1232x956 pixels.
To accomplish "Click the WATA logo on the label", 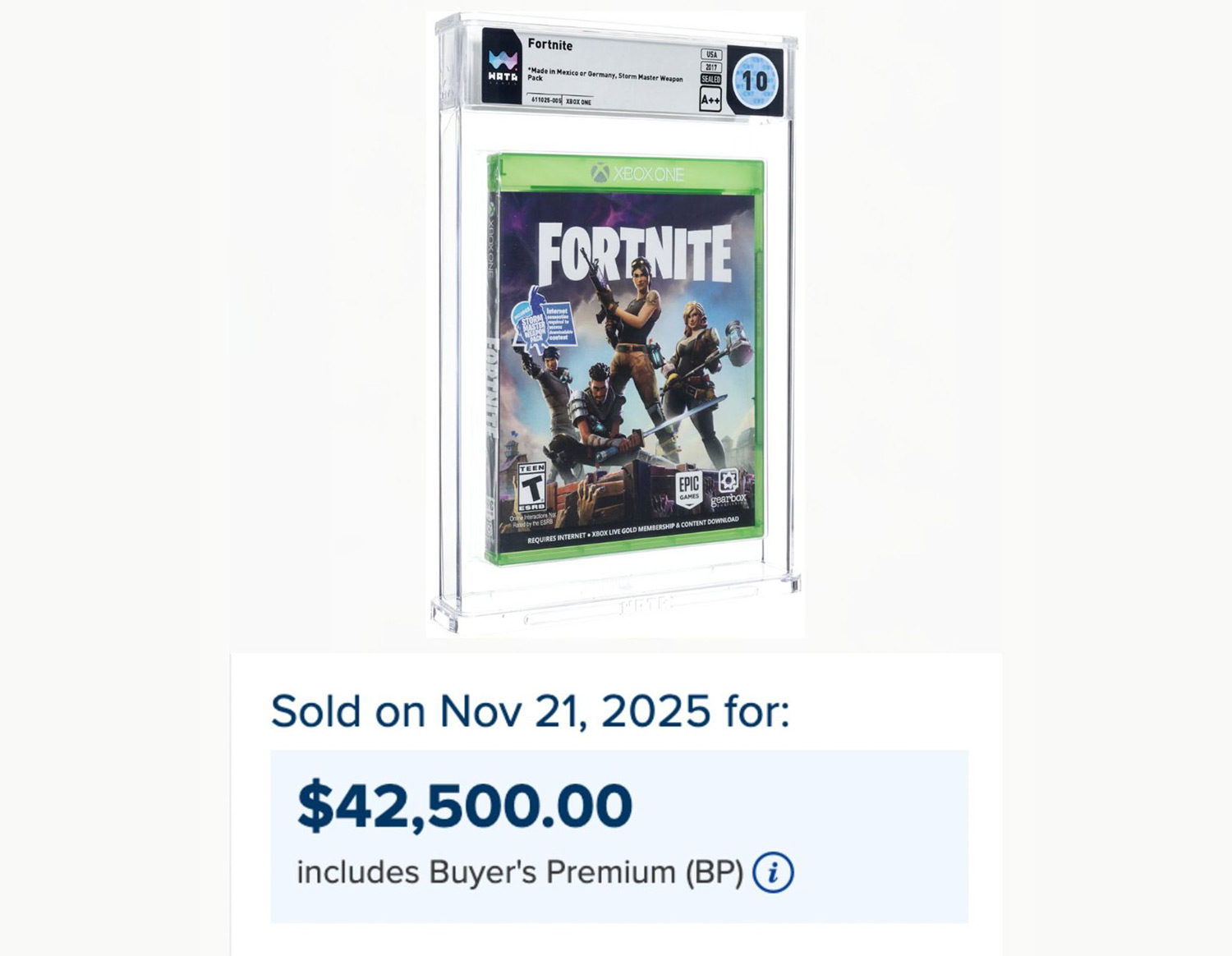I will point(503,67).
